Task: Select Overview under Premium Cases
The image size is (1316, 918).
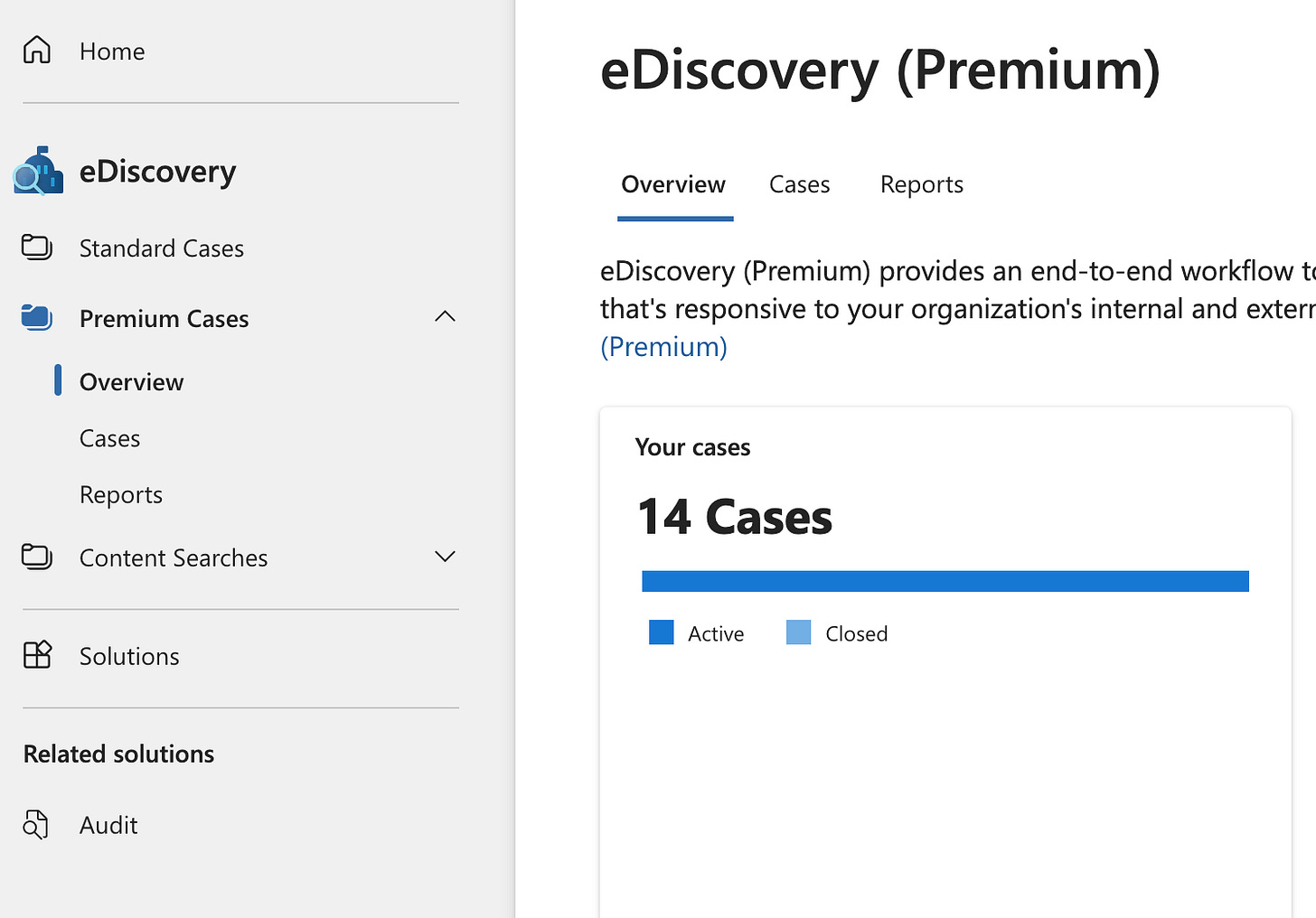Action: [131, 382]
